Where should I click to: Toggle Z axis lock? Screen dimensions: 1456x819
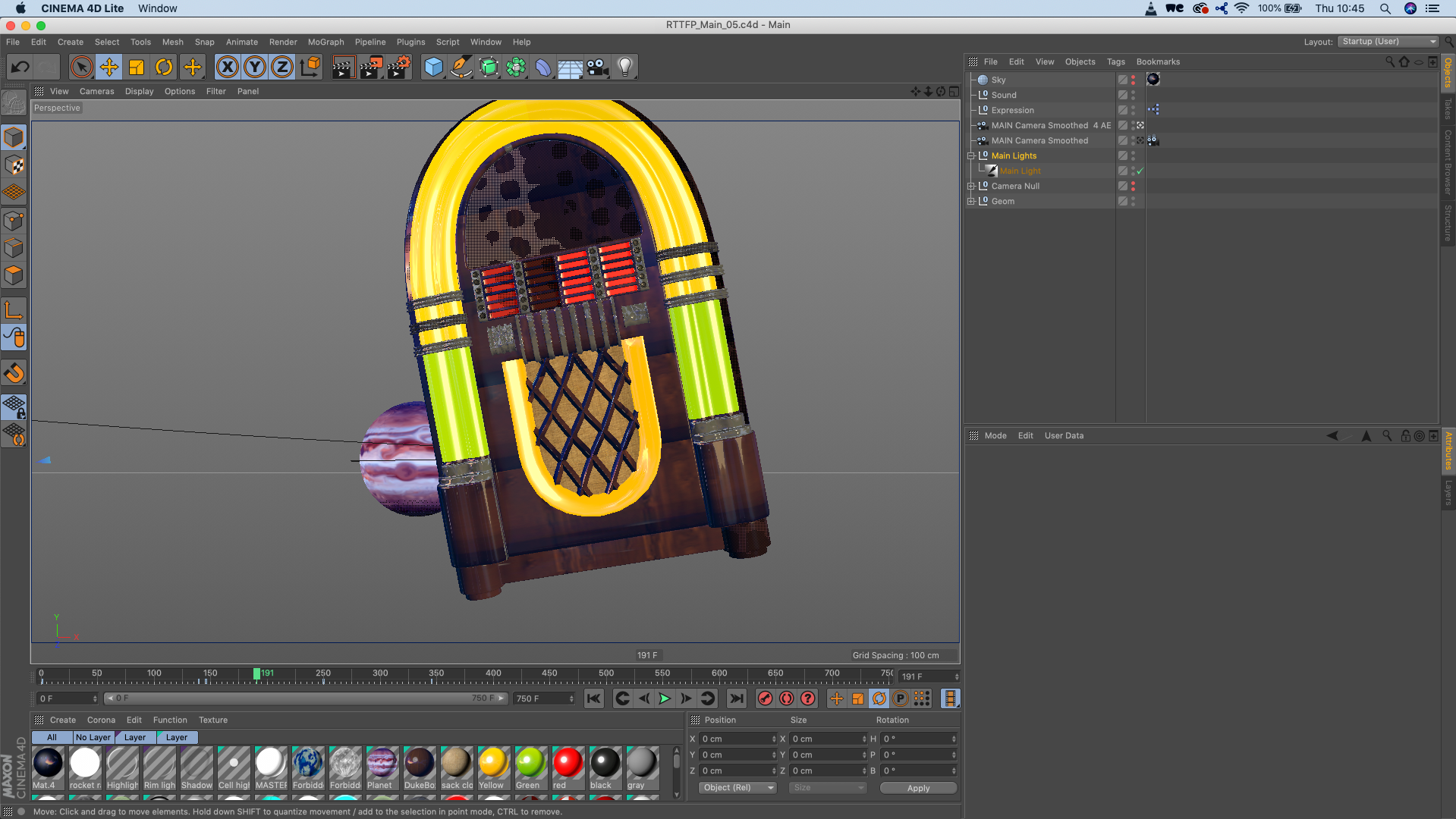pos(282,67)
